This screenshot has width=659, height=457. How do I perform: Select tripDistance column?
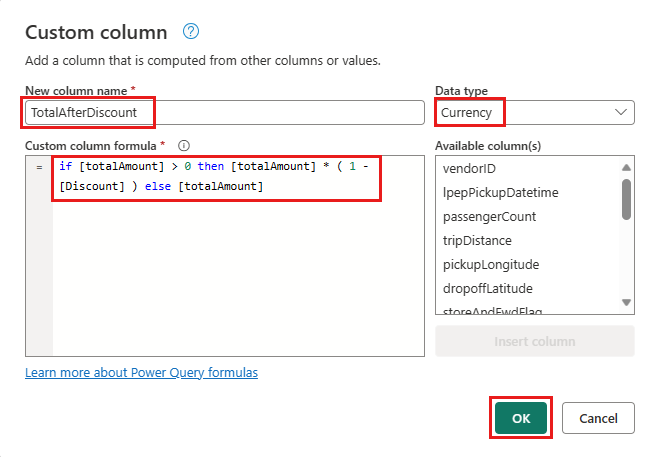(x=478, y=240)
